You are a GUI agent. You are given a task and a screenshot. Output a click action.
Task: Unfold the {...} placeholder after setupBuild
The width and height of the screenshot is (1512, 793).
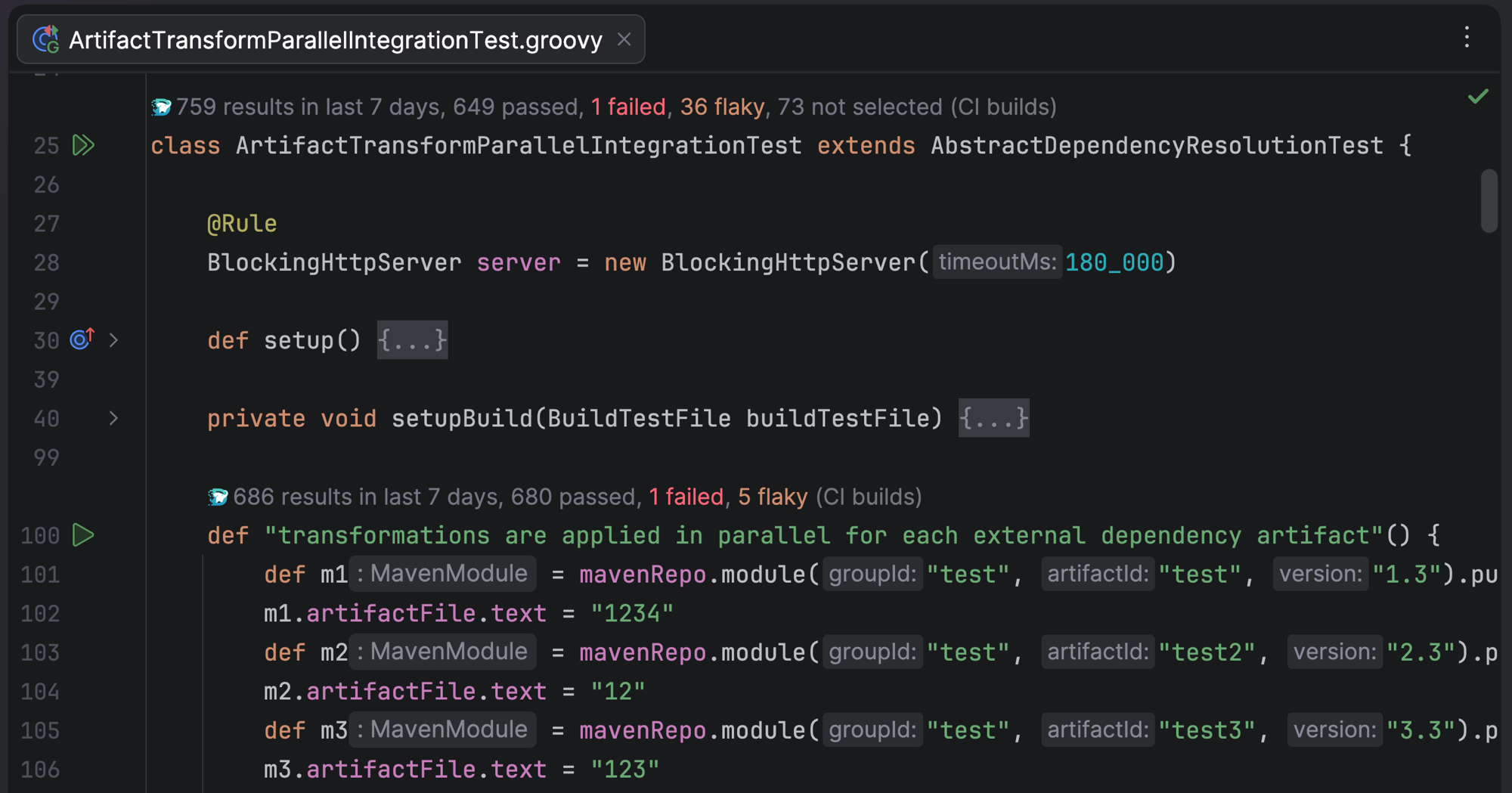[x=994, y=418]
